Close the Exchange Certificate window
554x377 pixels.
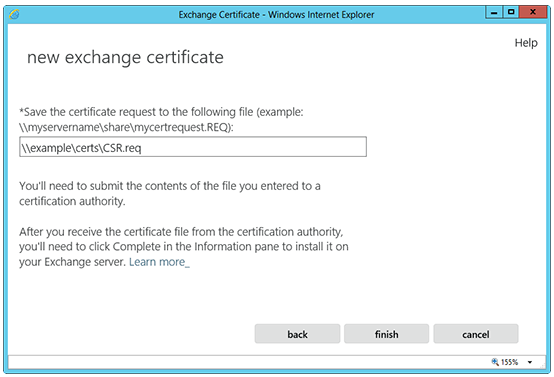[x=533, y=13]
